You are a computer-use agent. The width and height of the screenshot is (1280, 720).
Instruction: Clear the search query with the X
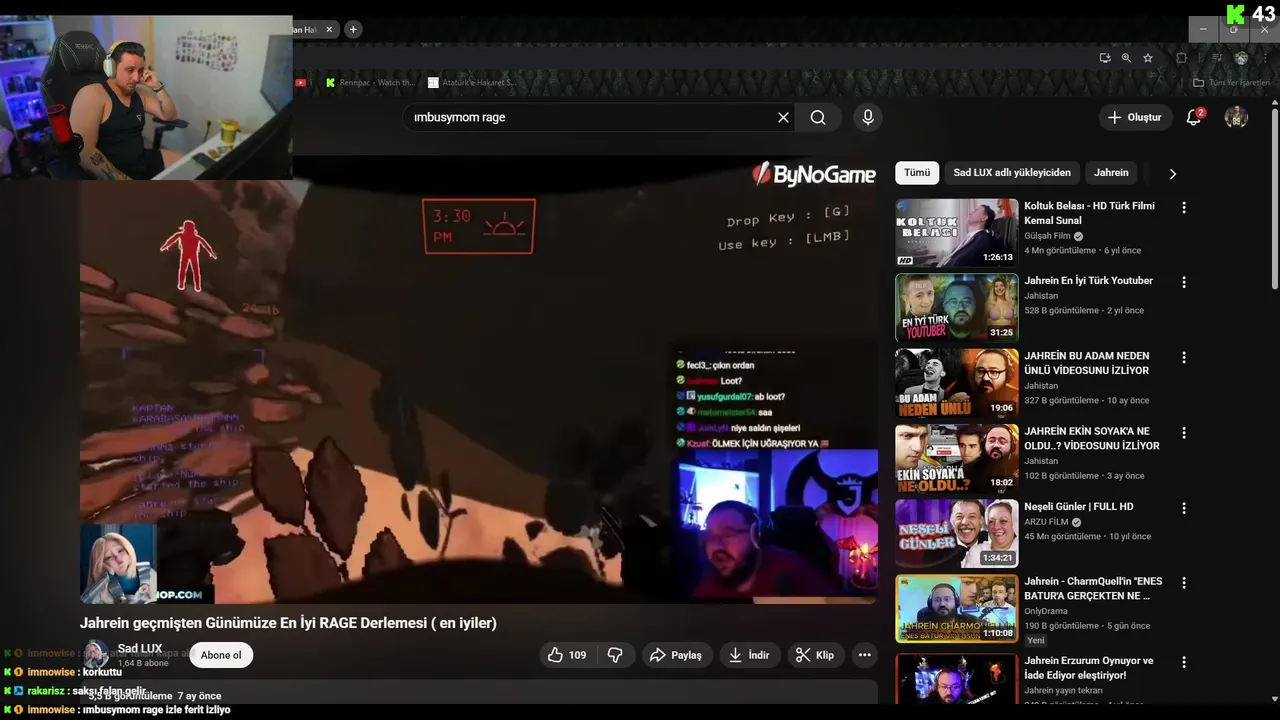click(783, 117)
